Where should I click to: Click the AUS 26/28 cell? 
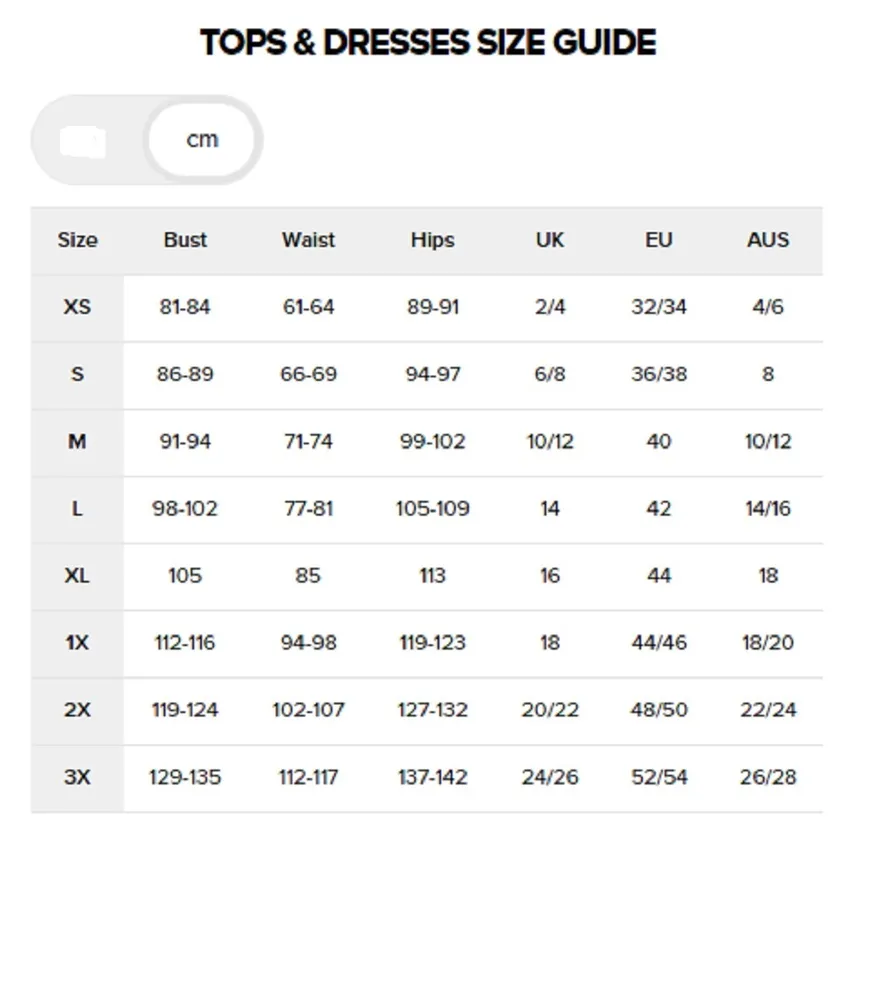coord(767,777)
